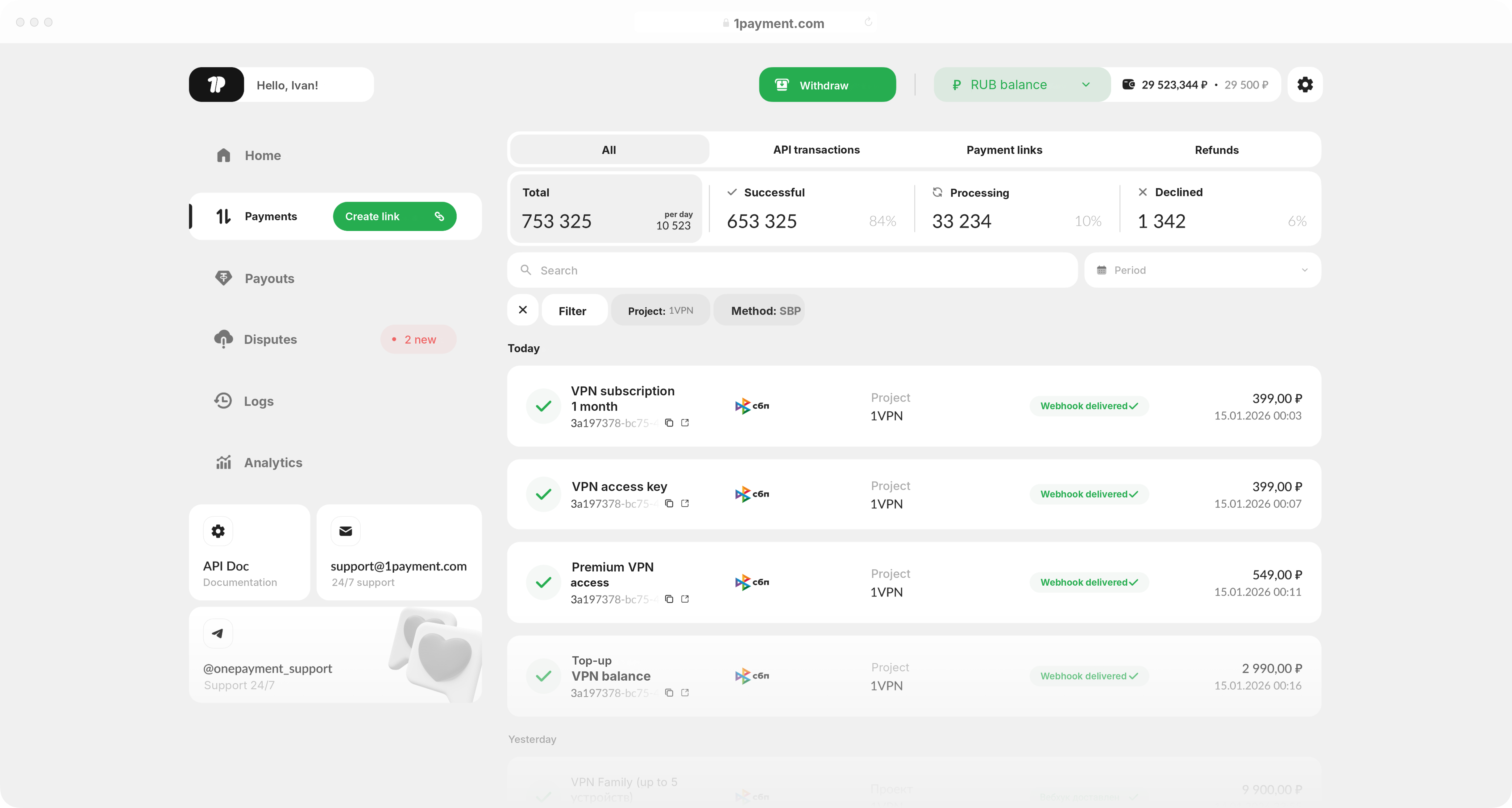
Task: Click Webhook delivered badge on Premium VPN access
Action: 1089,582
